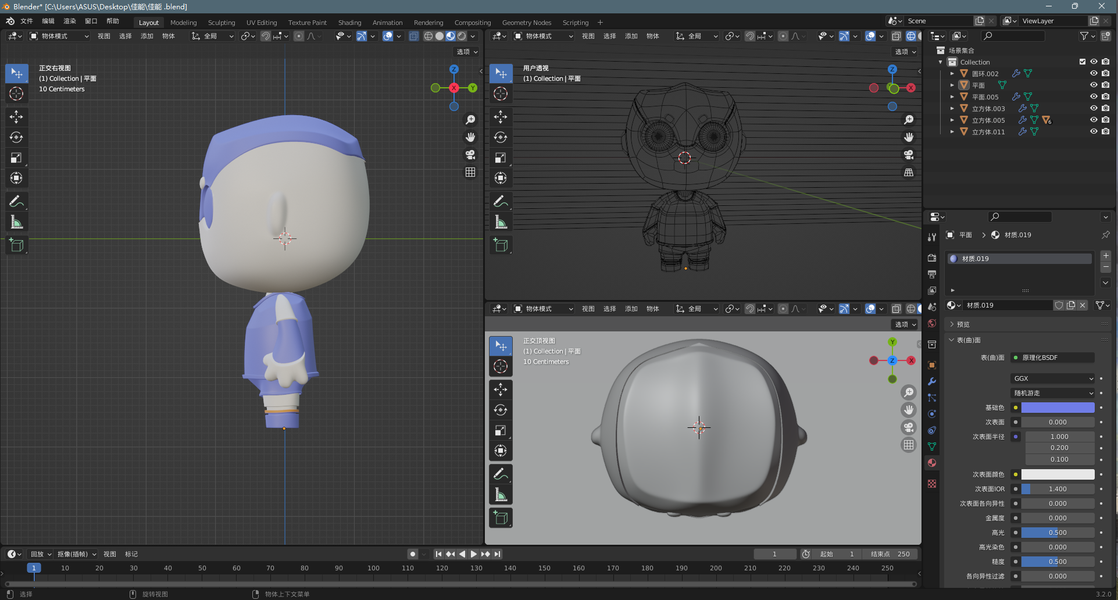Jump to the end frame in timeline
1118x600 pixels.
click(498, 554)
